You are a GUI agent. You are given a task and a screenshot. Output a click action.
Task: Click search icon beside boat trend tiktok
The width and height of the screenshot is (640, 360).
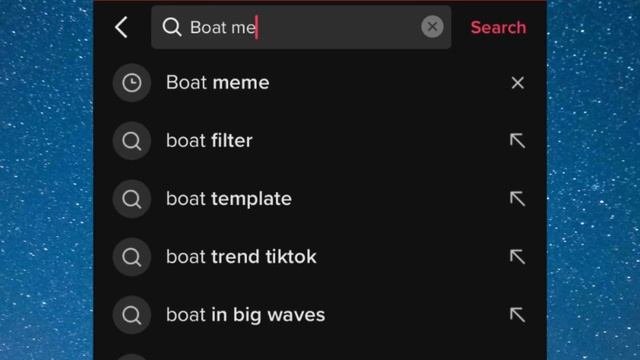(x=132, y=257)
